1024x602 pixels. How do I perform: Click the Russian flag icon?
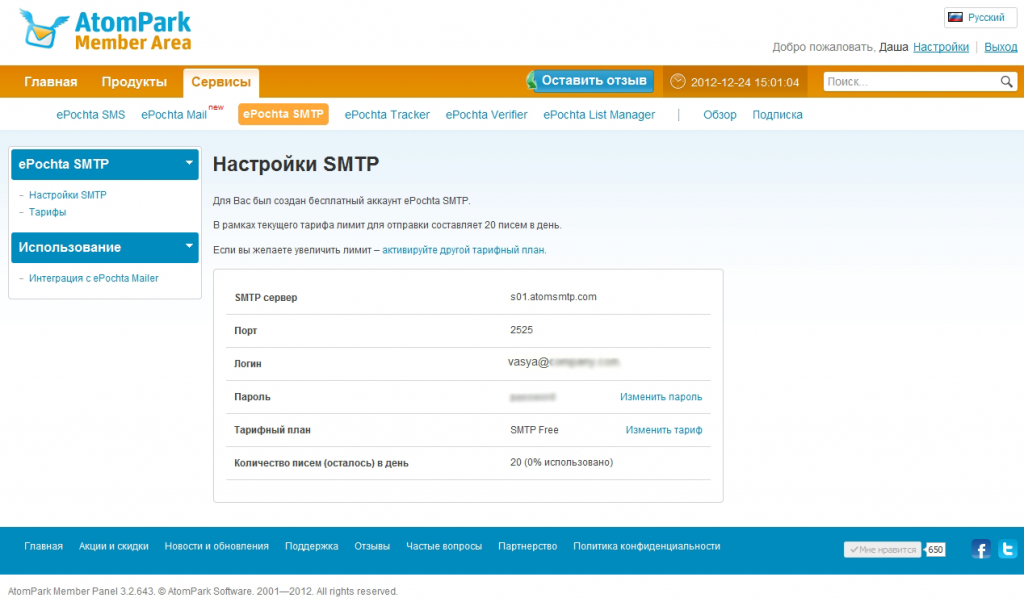[x=955, y=18]
